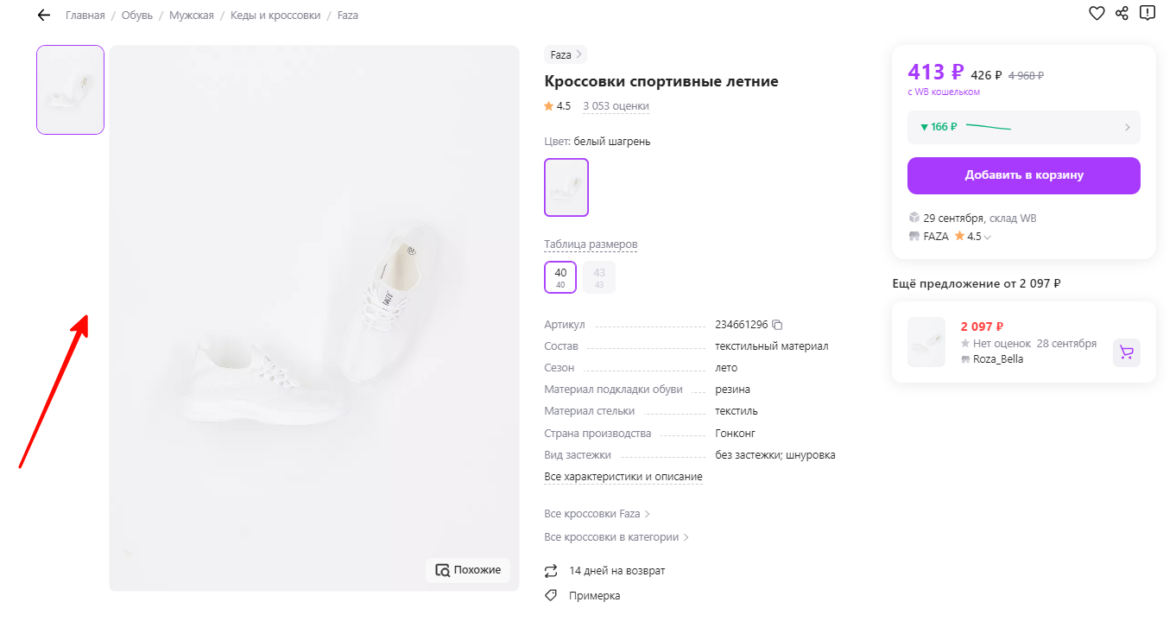Open the Кеды и кроссовки breadcrumb
The height and width of the screenshot is (634, 1176).
coord(275,16)
